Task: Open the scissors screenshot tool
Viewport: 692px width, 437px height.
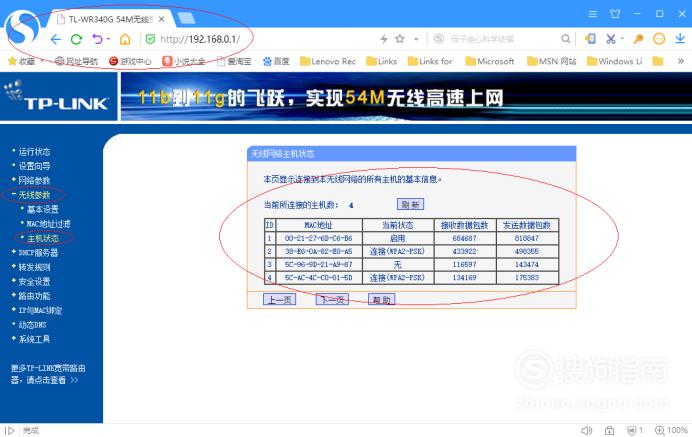Action: click(x=611, y=39)
